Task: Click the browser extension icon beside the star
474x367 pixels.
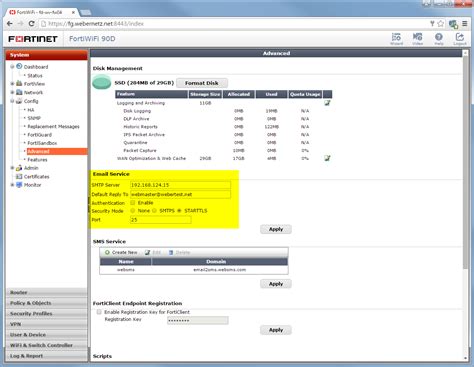Action: [453, 24]
